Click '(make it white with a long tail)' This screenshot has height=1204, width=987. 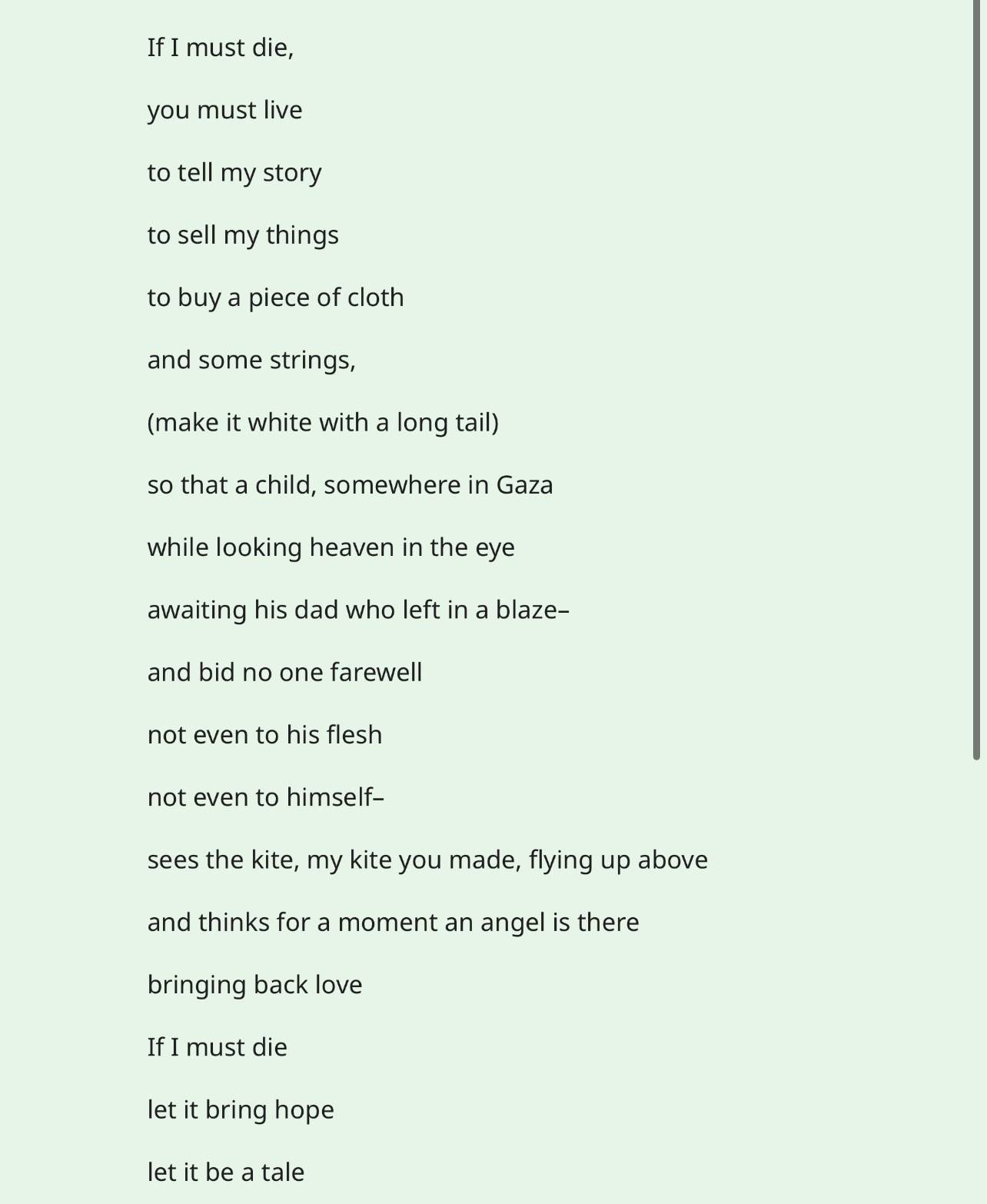pos(323,422)
